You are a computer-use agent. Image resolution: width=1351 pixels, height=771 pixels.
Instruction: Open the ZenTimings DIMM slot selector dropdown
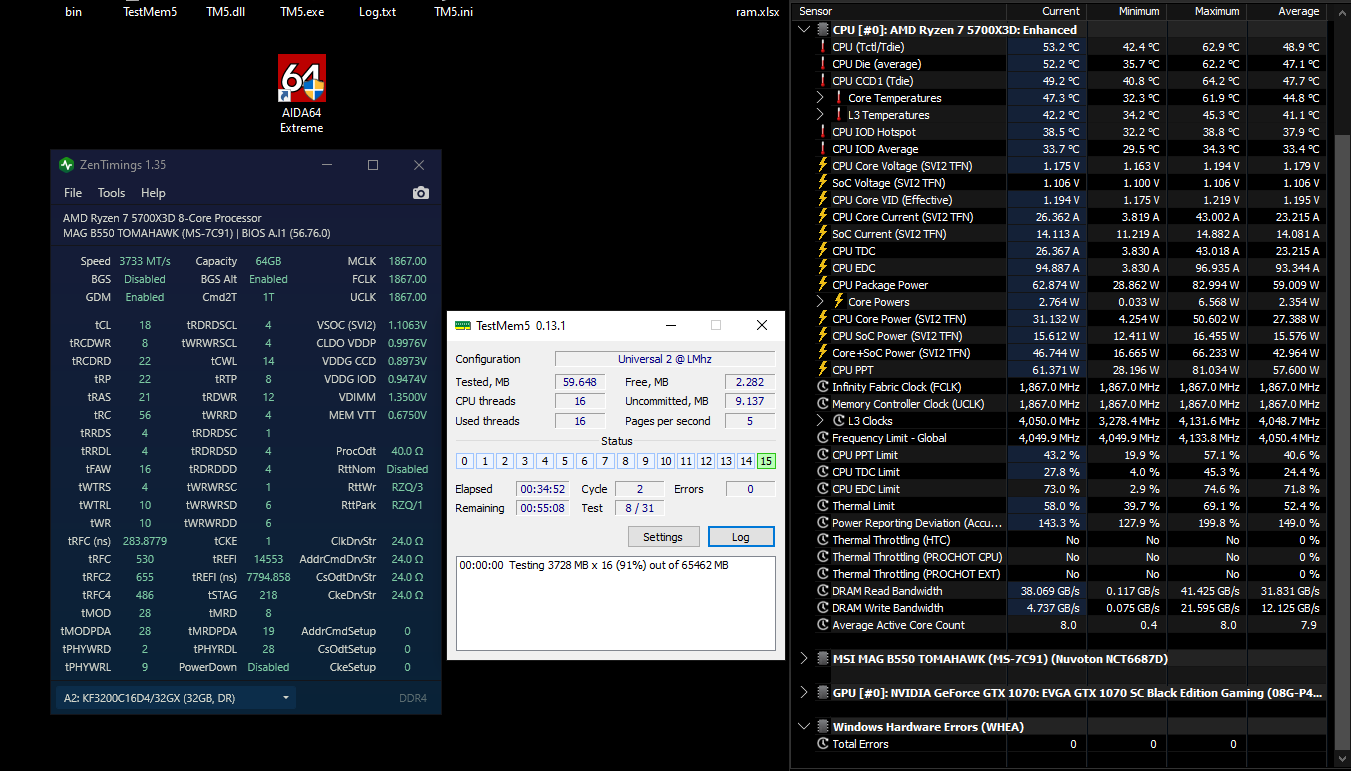tap(176, 698)
